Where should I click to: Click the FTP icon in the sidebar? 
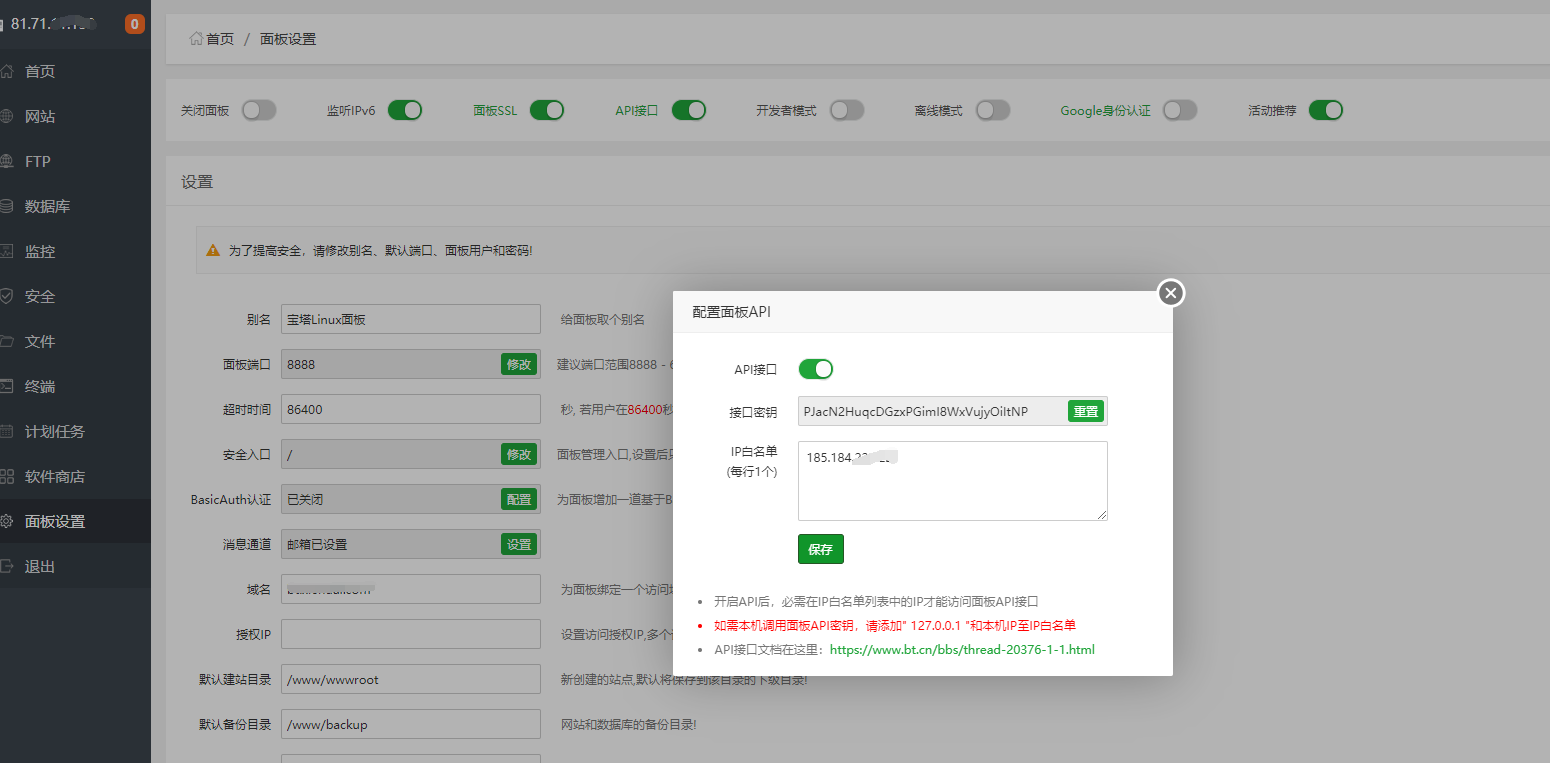(6, 161)
